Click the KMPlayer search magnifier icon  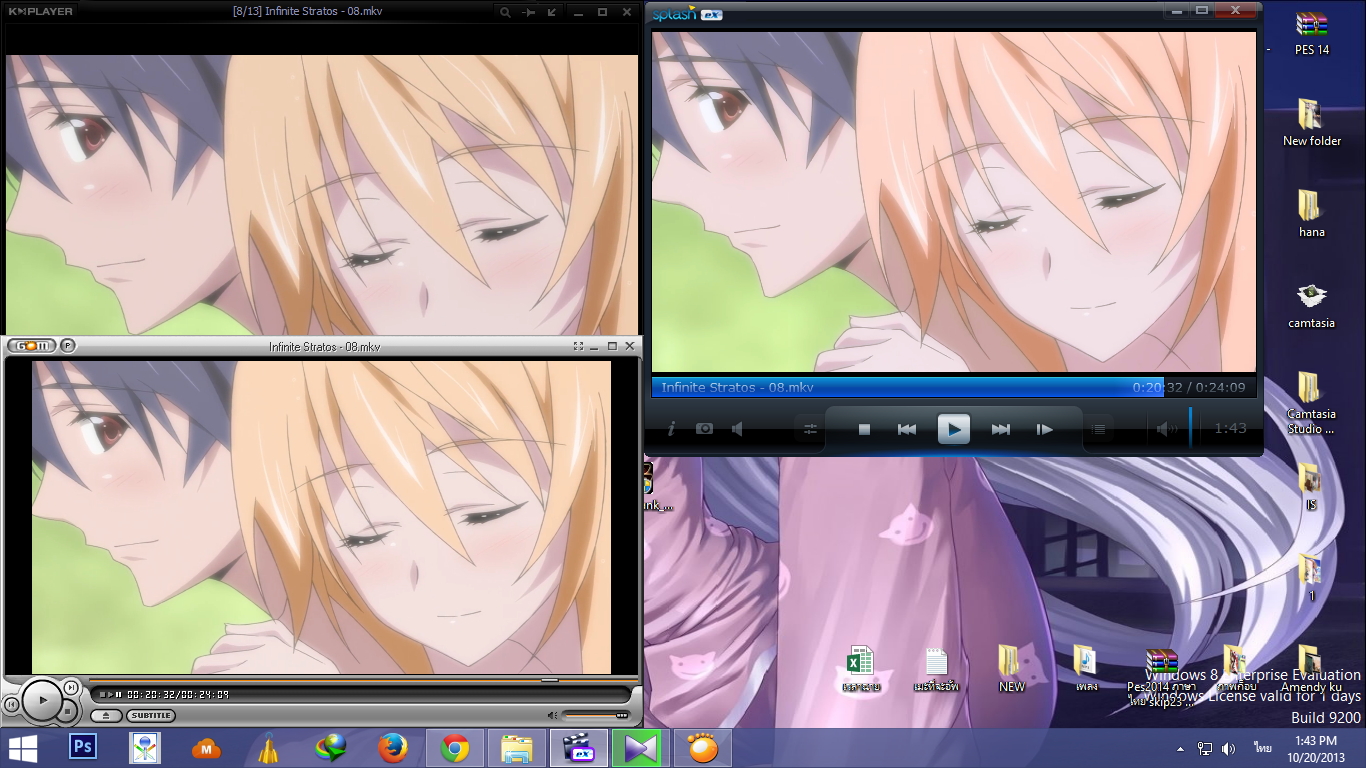[505, 12]
